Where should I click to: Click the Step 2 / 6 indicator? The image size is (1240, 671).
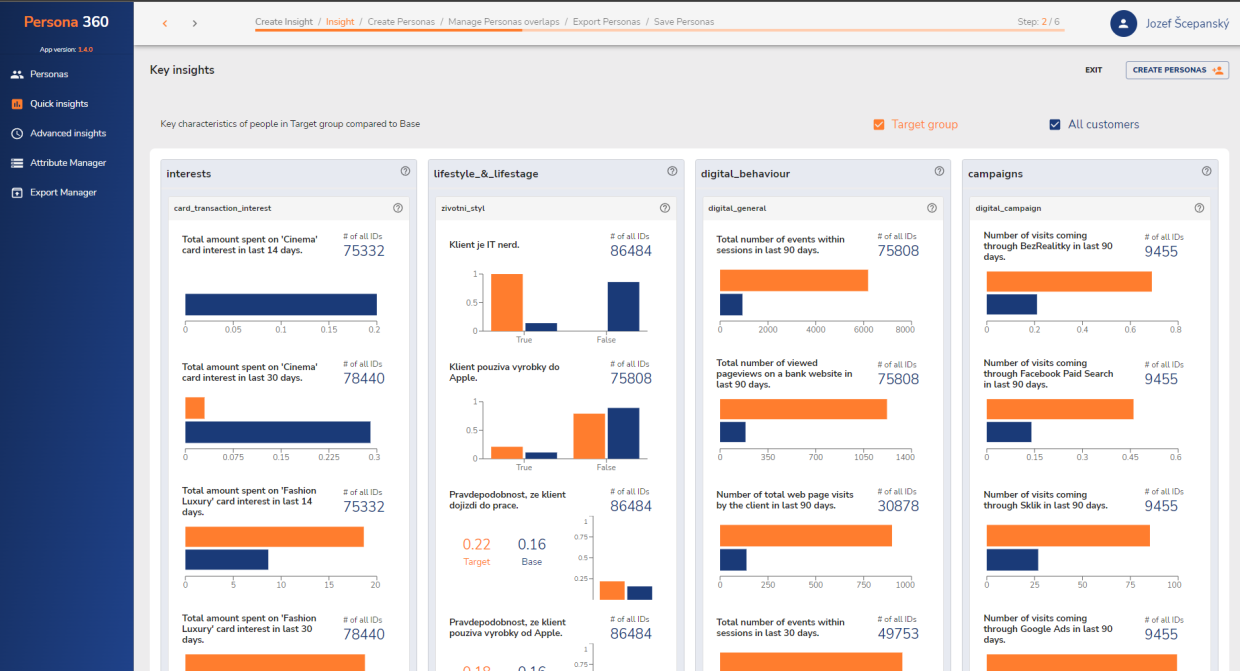click(1038, 22)
